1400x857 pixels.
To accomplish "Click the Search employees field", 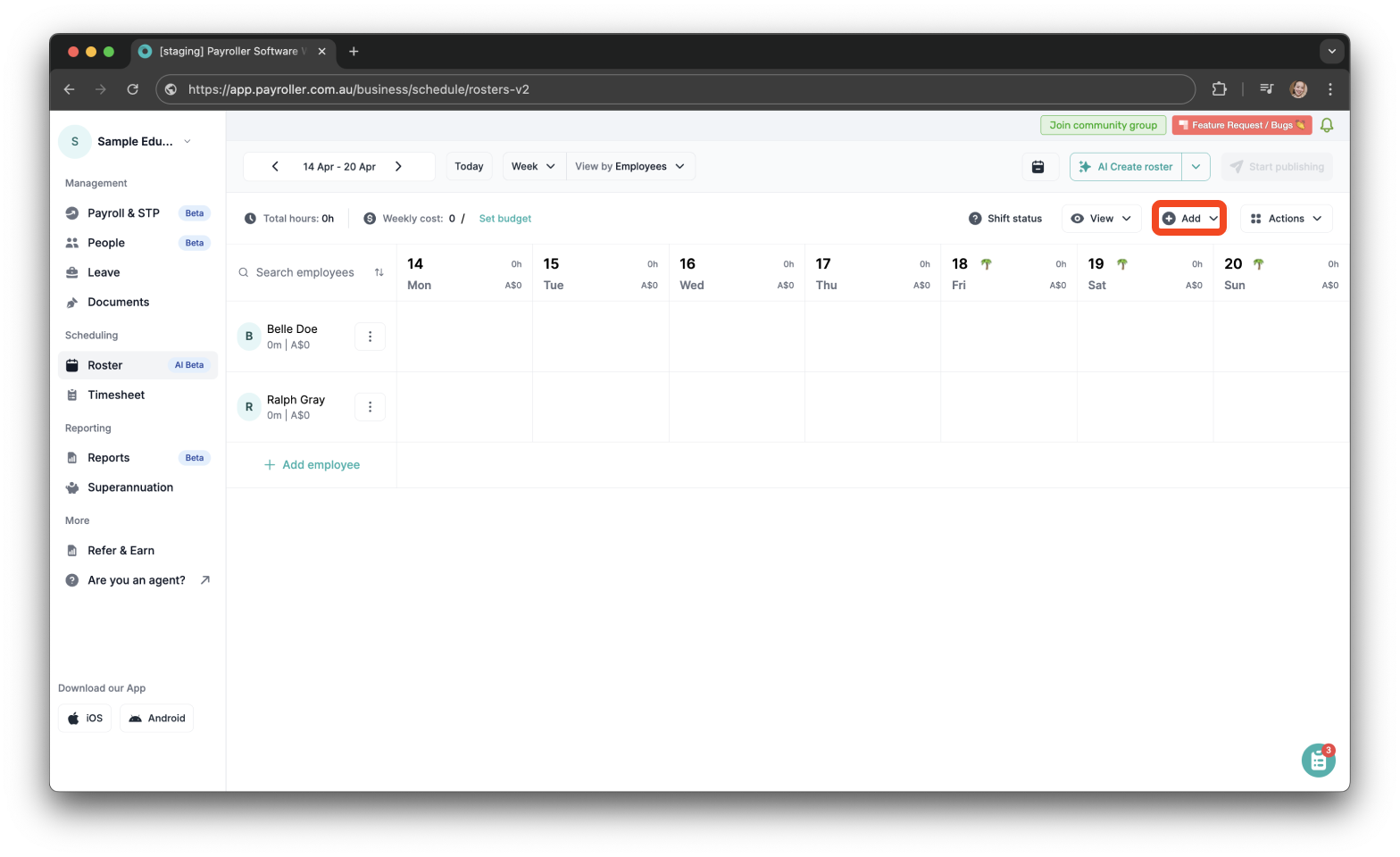I will click(304, 272).
